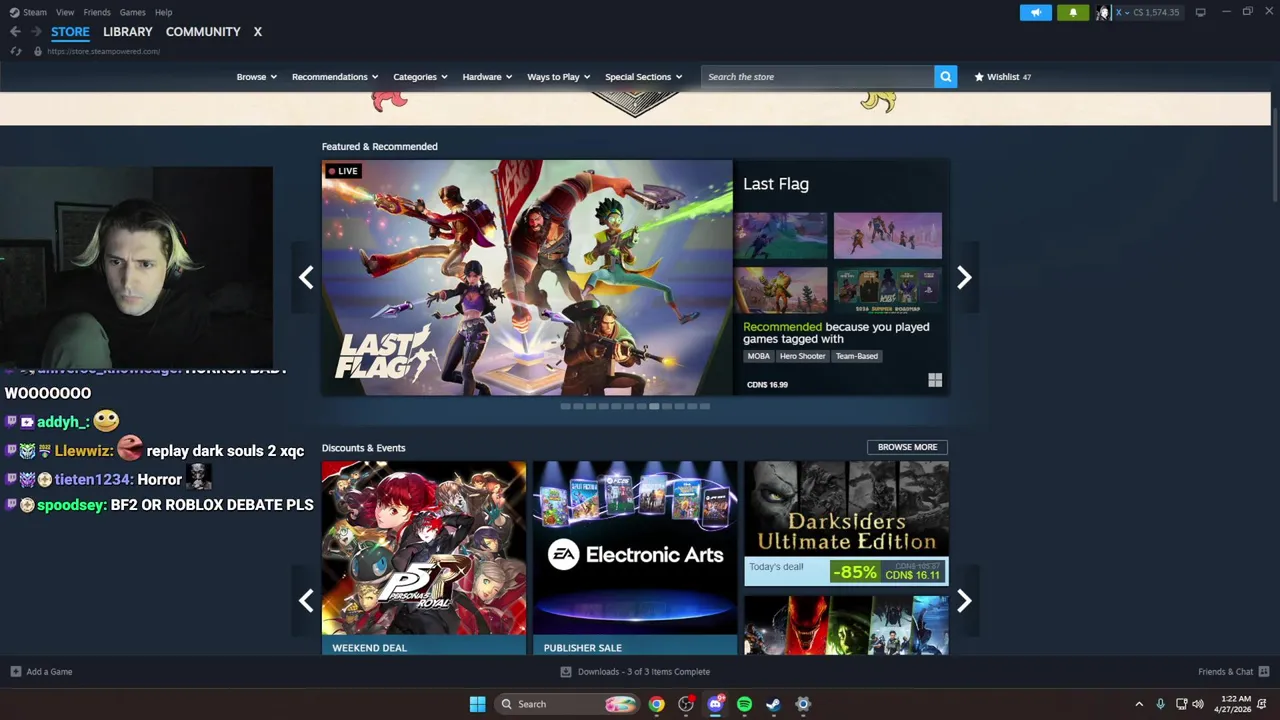Go forward with the navigation arrow
This screenshot has width=1280, height=720.
pyautogui.click(x=36, y=32)
